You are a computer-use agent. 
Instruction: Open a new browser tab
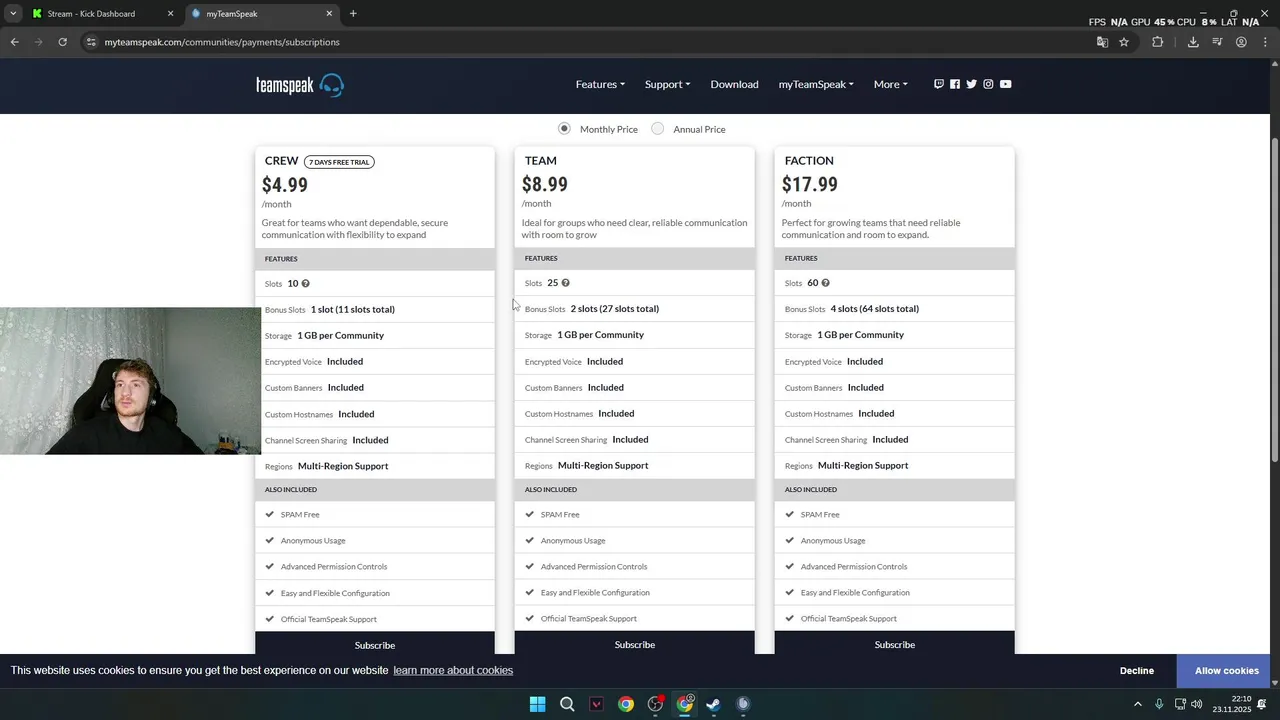pyautogui.click(x=353, y=14)
